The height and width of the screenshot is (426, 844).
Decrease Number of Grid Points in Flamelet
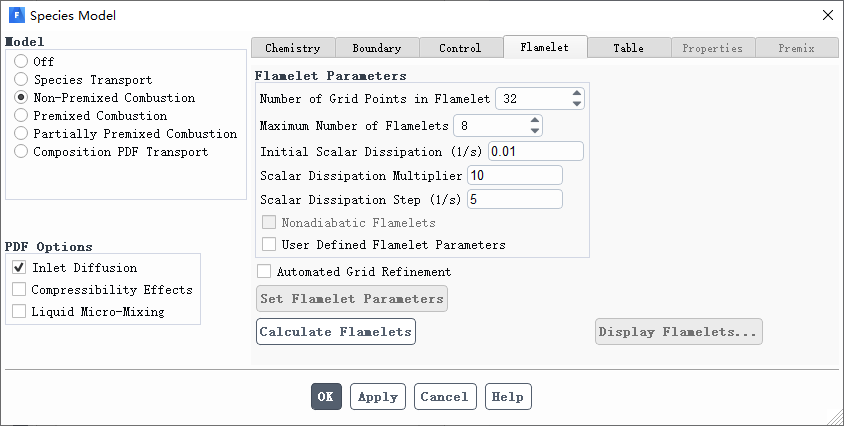tap(576, 103)
